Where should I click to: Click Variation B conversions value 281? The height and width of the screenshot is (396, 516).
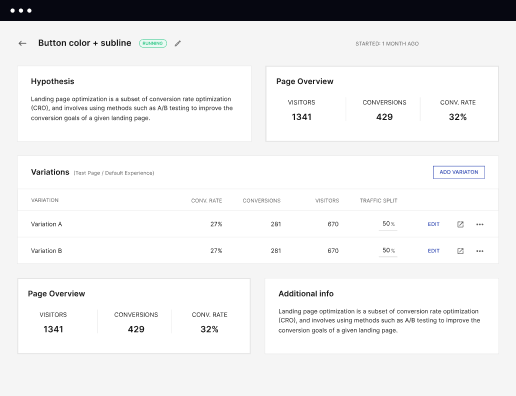point(276,251)
